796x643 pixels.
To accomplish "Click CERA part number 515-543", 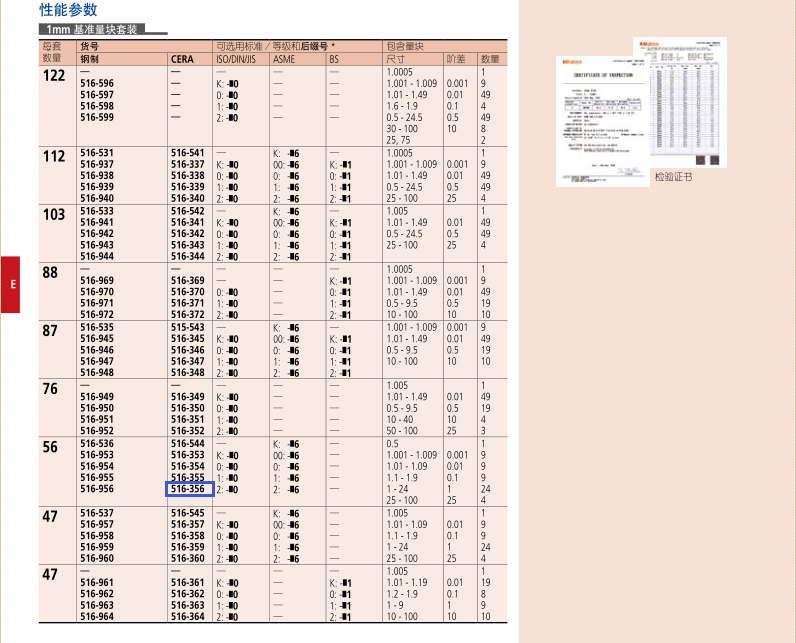I will (188, 327).
